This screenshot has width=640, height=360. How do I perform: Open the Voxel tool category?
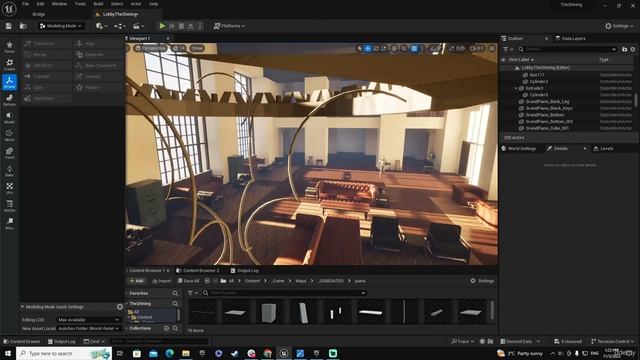coord(9,153)
